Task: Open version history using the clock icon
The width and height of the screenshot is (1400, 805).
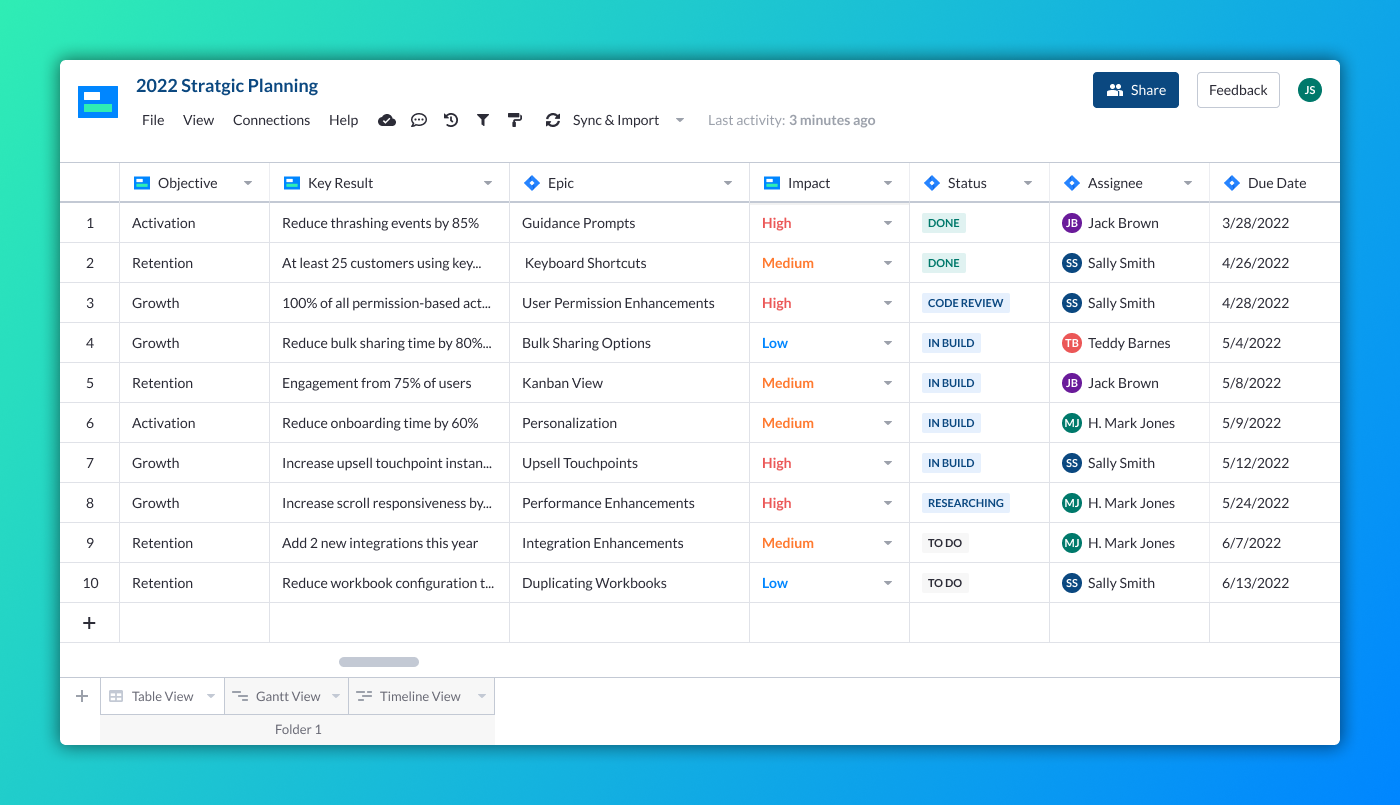Action: click(x=450, y=120)
